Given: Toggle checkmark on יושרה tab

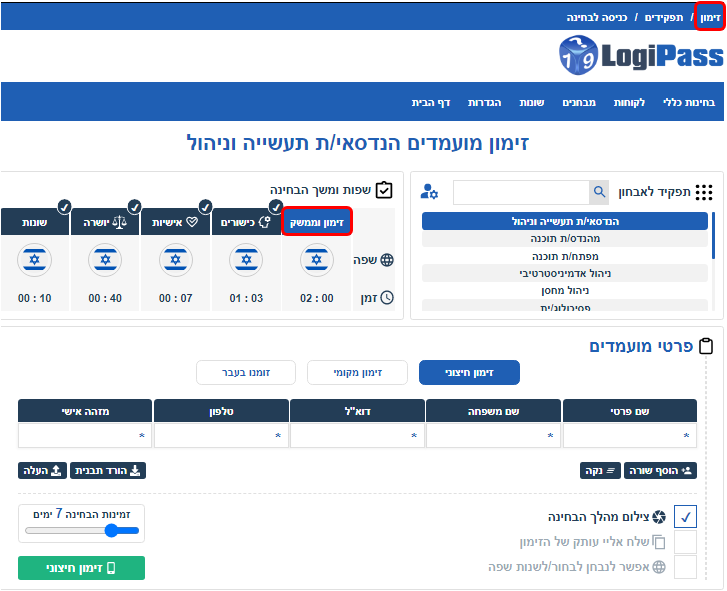Looking at the screenshot, I should [x=134, y=207].
